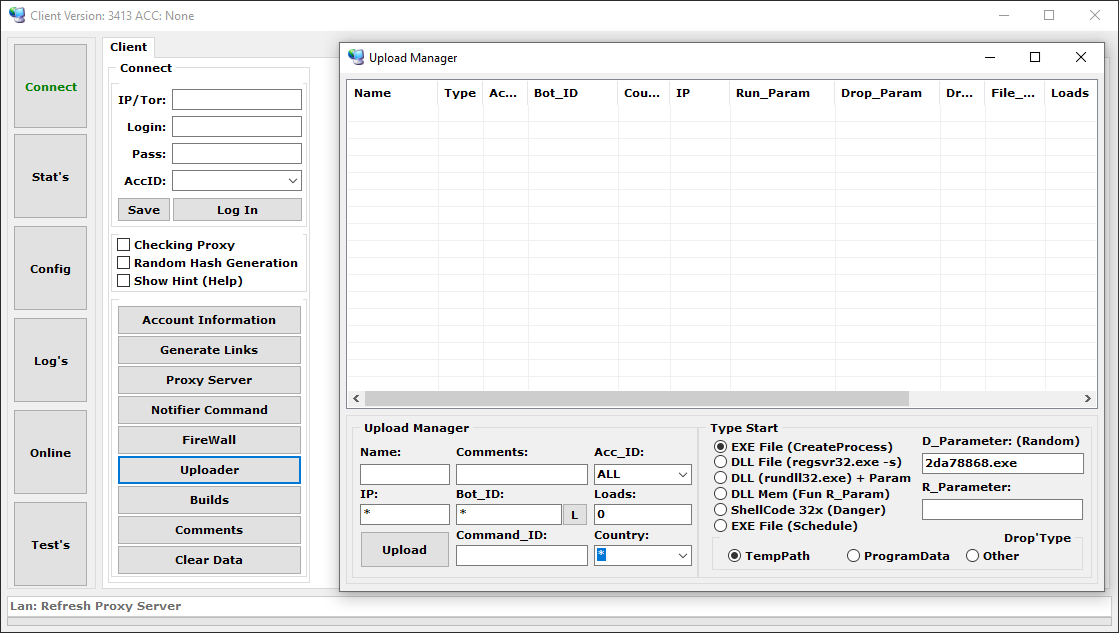Click the L button beside Bot_ID

click(x=574, y=515)
